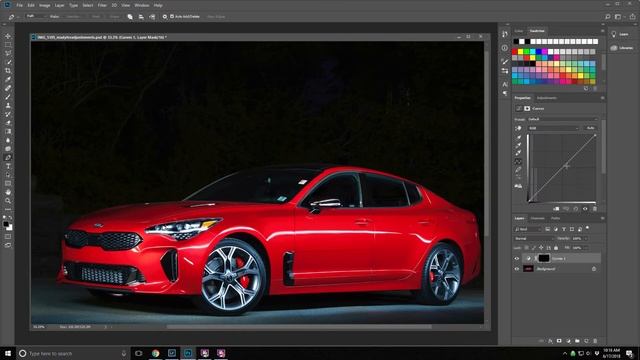The image size is (640, 360).
Task: Switch to the Color tab
Action: (x=518, y=31)
